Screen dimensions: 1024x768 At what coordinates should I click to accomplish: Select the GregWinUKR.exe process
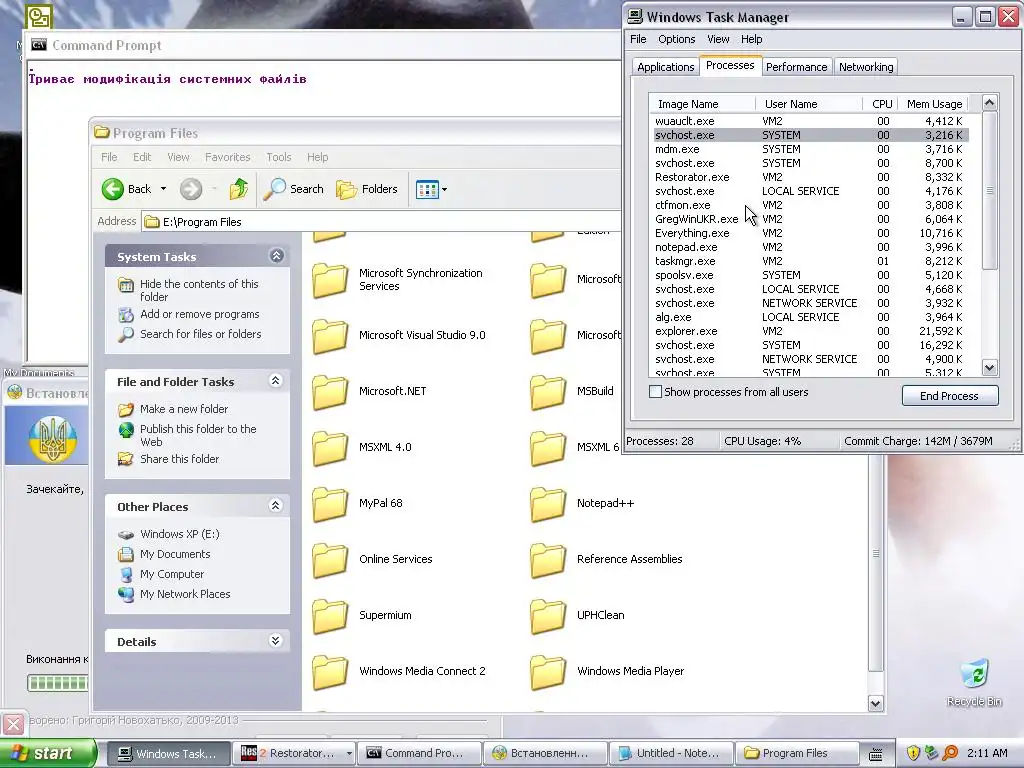pyautogui.click(x=810, y=219)
